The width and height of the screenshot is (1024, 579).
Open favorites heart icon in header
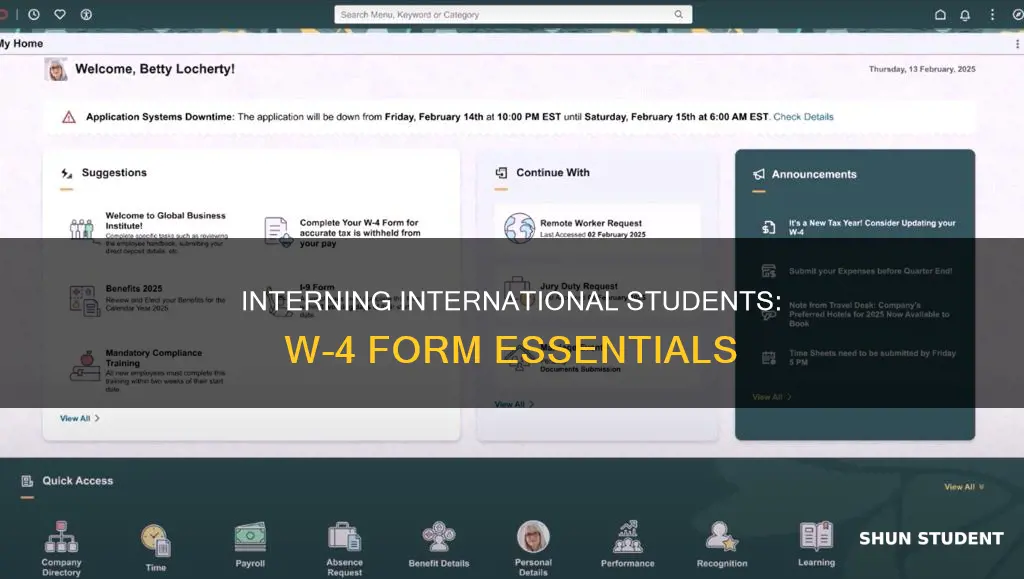60,14
